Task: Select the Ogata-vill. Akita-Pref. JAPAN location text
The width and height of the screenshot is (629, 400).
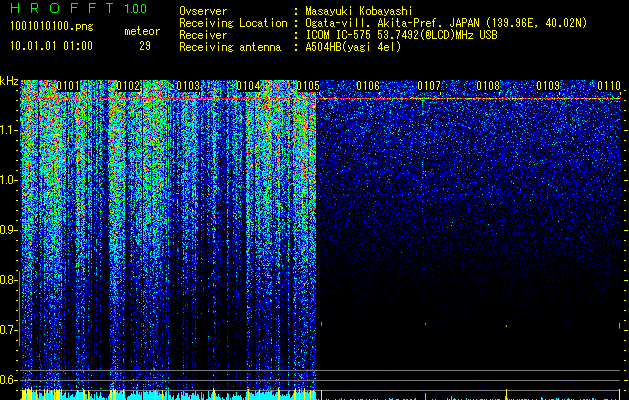Action: pyautogui.click(x=446, y=23)
